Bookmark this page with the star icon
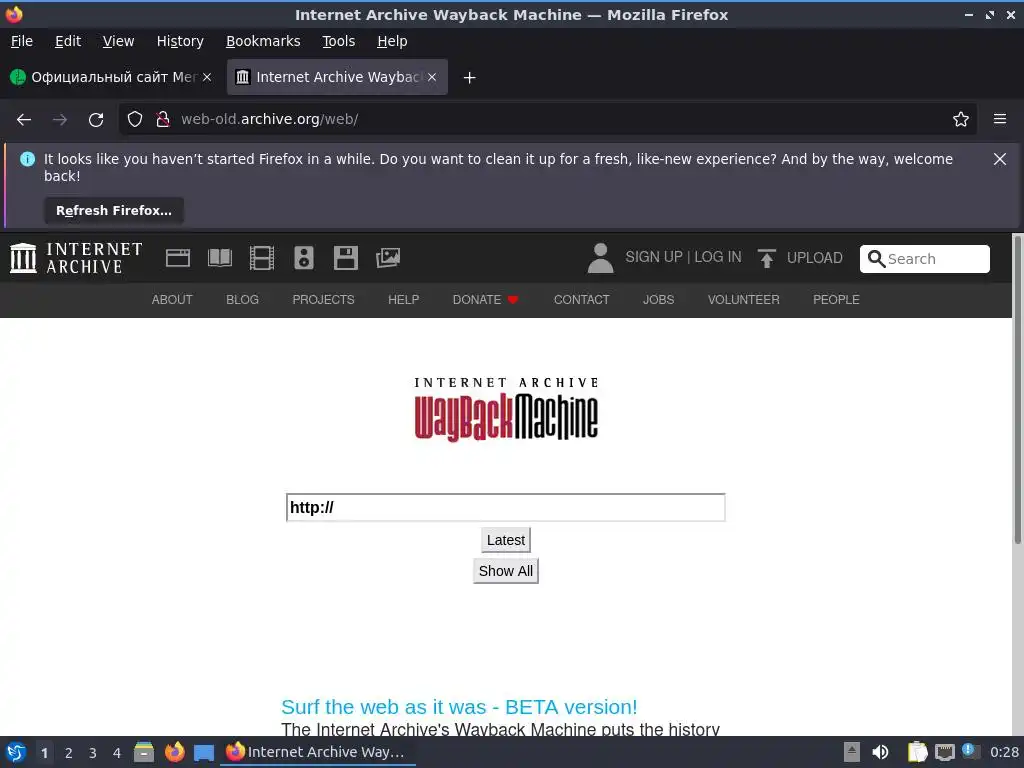Viewport: 1024px width, 768px height. click(x=961, y=120)
